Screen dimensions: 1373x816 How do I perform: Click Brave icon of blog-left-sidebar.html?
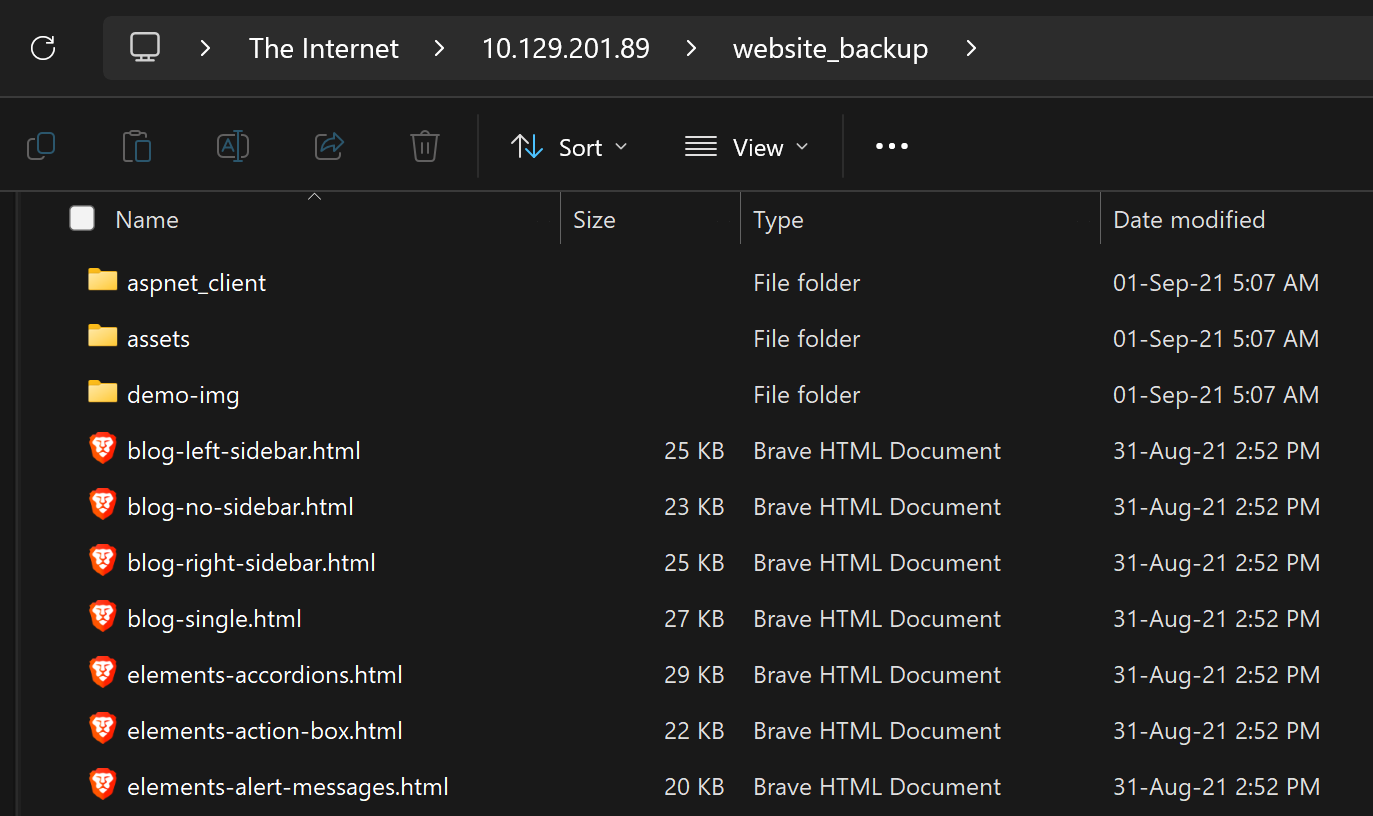click(x=102, y=449)
